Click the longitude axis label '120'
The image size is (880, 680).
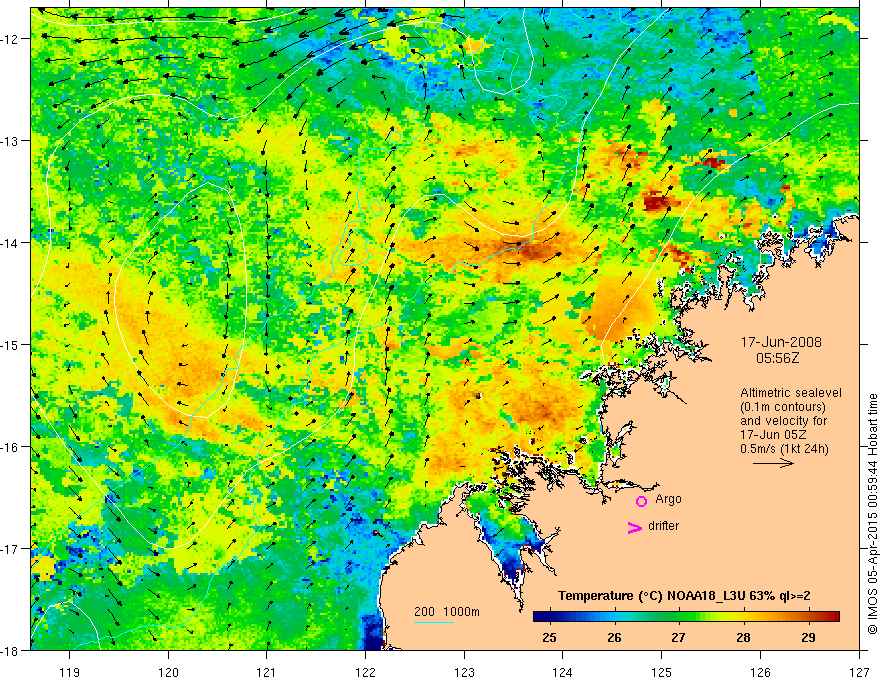point(168,672)
